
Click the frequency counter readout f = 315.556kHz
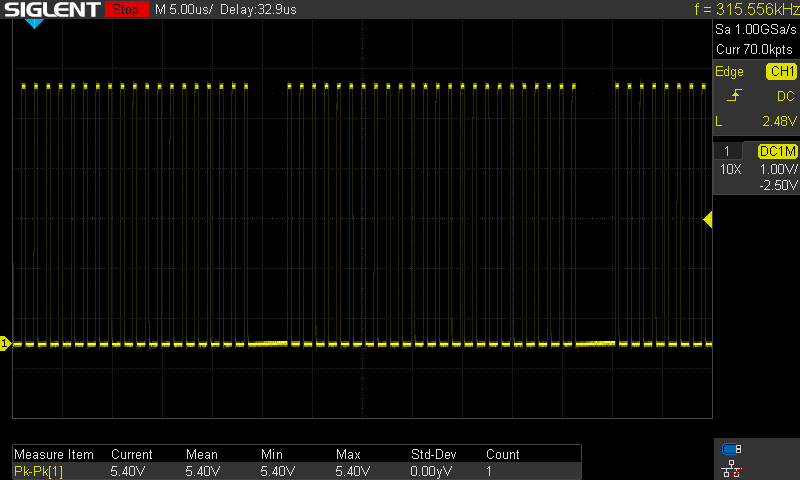(746, 9)
